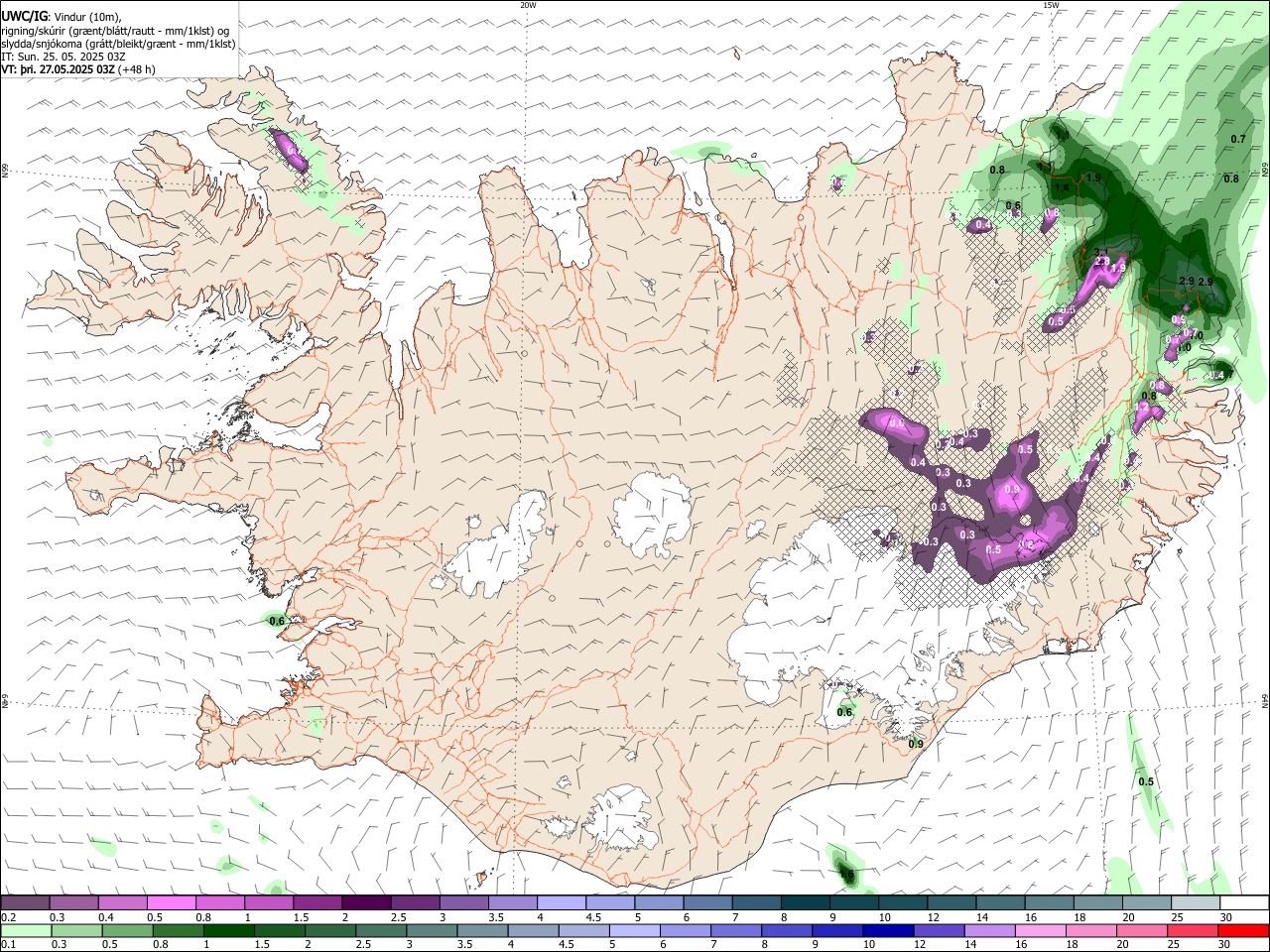
Task: Click the UWC/IG title text
Action: [x=24, y=17]
